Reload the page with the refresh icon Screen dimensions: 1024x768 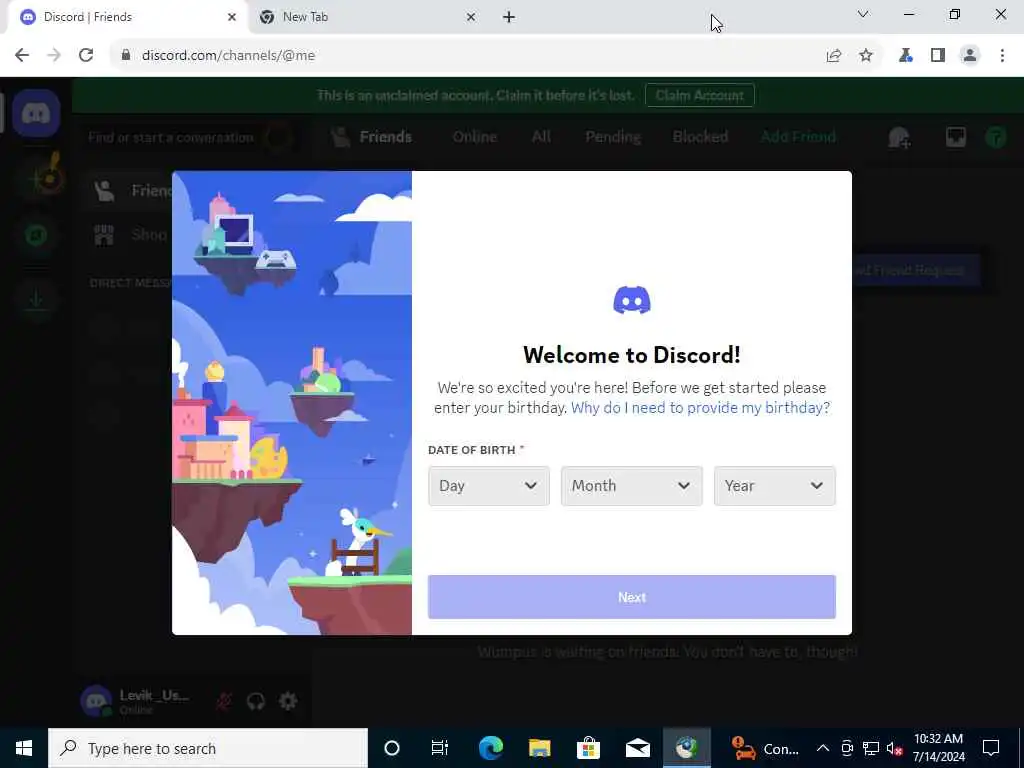coord(86,56)
